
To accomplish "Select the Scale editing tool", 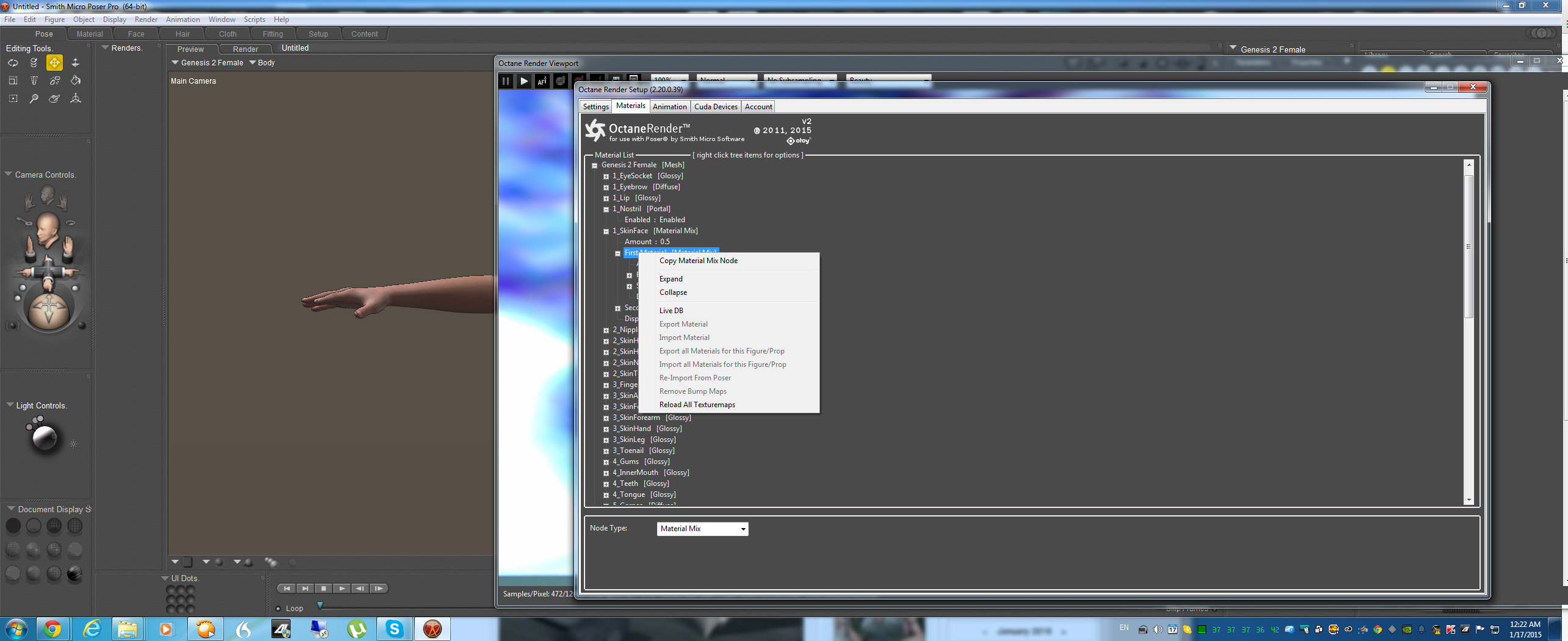I will click(13, 80).
